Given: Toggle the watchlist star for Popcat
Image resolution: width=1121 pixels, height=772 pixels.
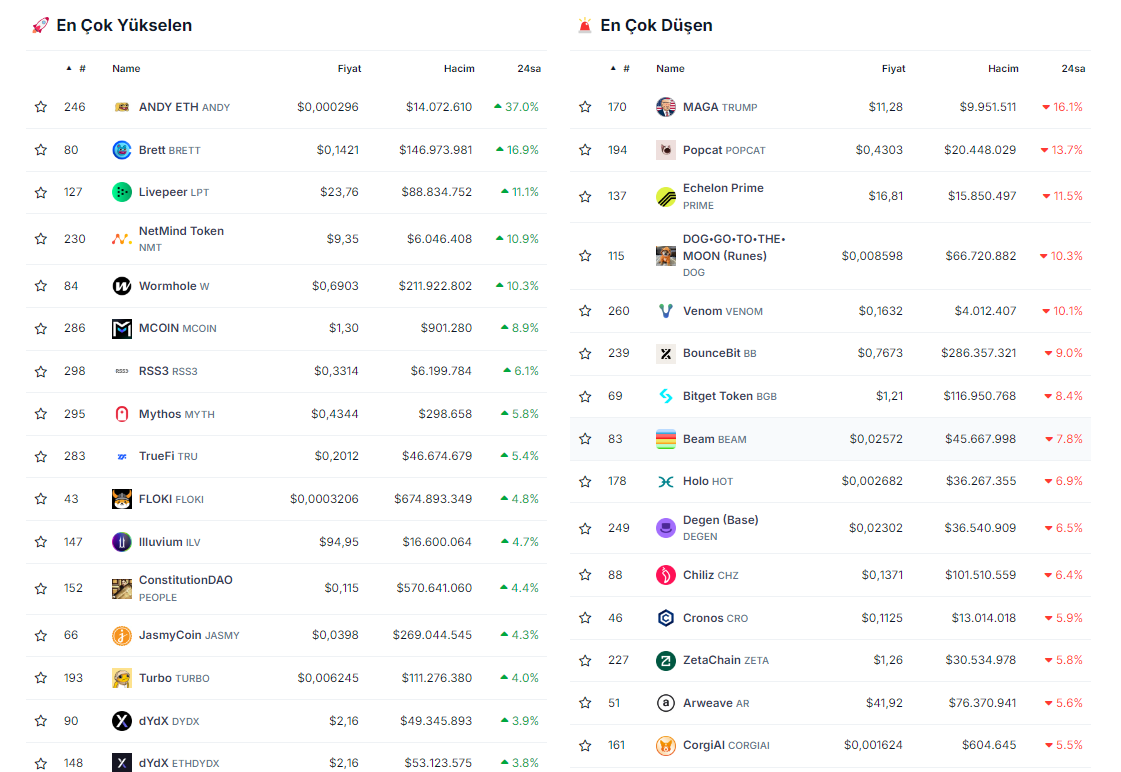Looking at the screenshot, I should (585, 150).
